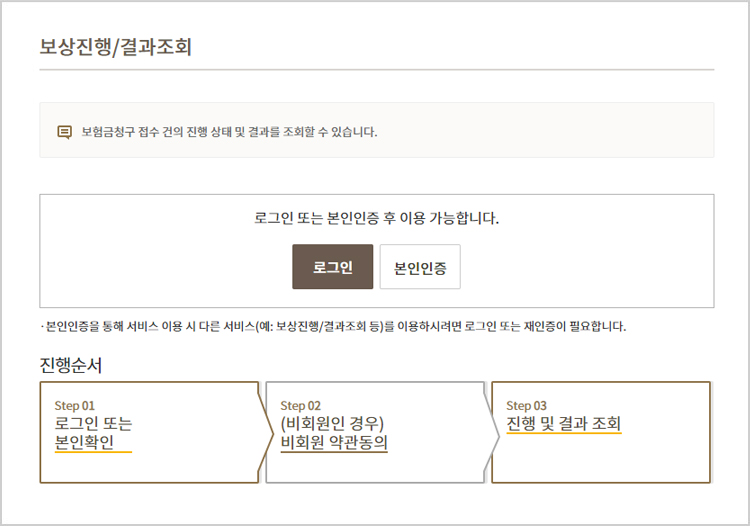The height and width of the screenshot is (526, 750).
Task: Click the (비회원인 경우) text
Action: pyautogui.click(x=332, y=423)
